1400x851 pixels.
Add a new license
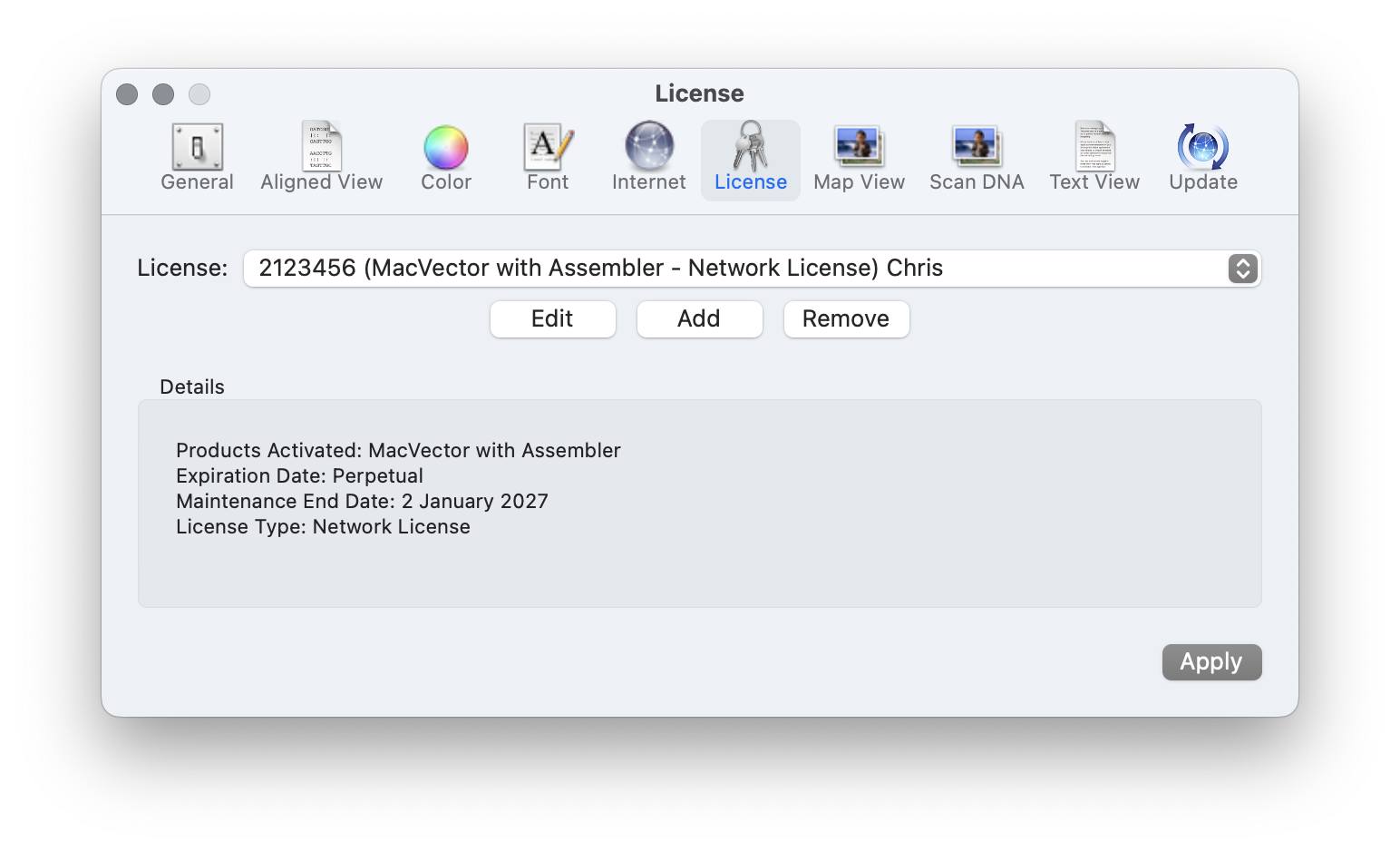tap(699, 318)
